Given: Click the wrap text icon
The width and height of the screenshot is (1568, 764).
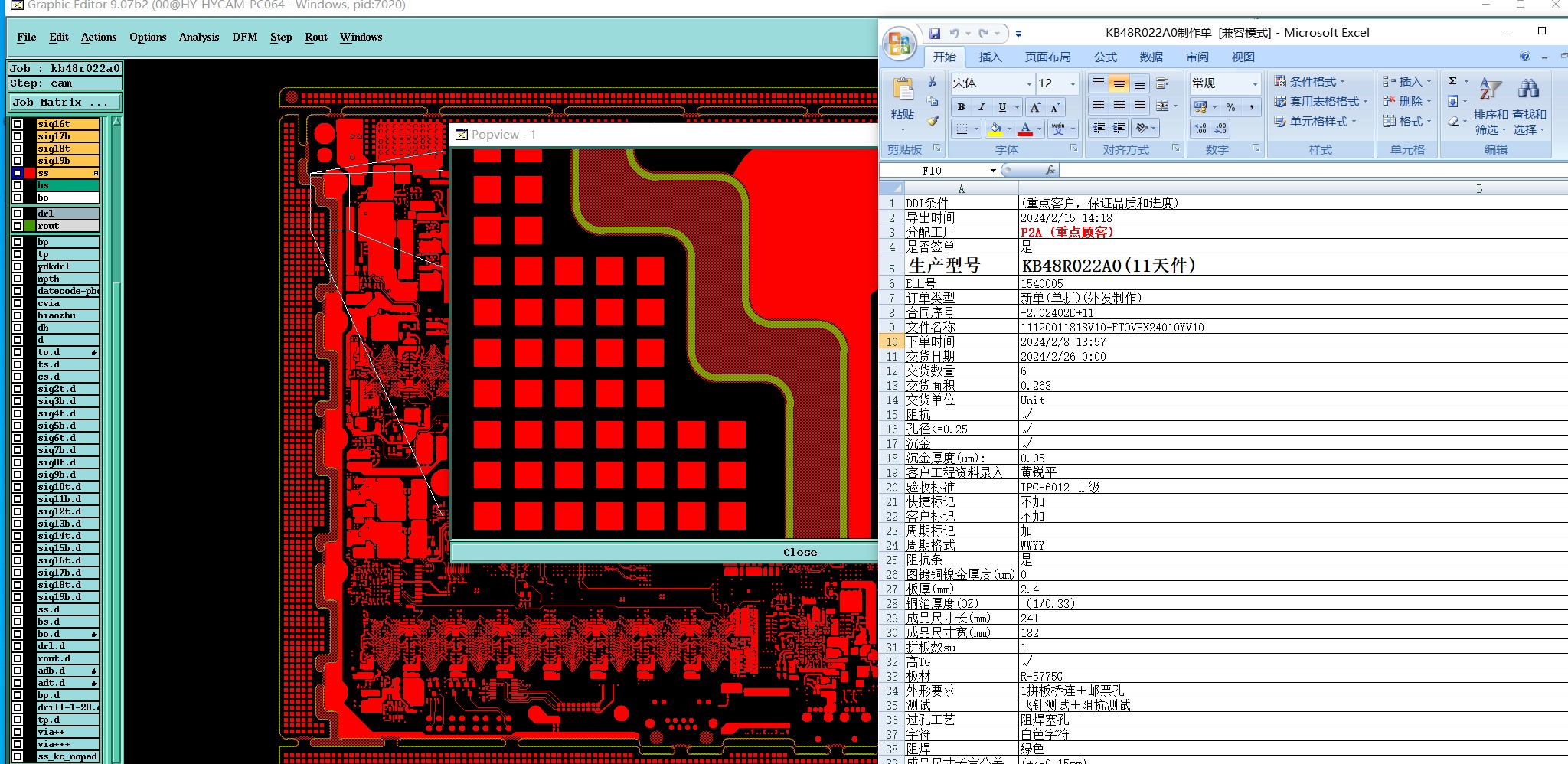Looking at the screenshot, I should coord(1162,83).
